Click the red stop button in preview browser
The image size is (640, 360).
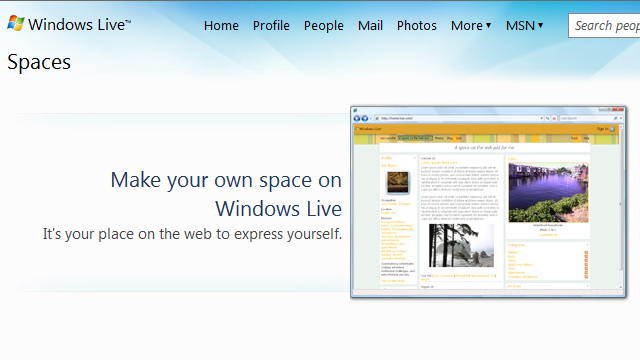[554, 118]
